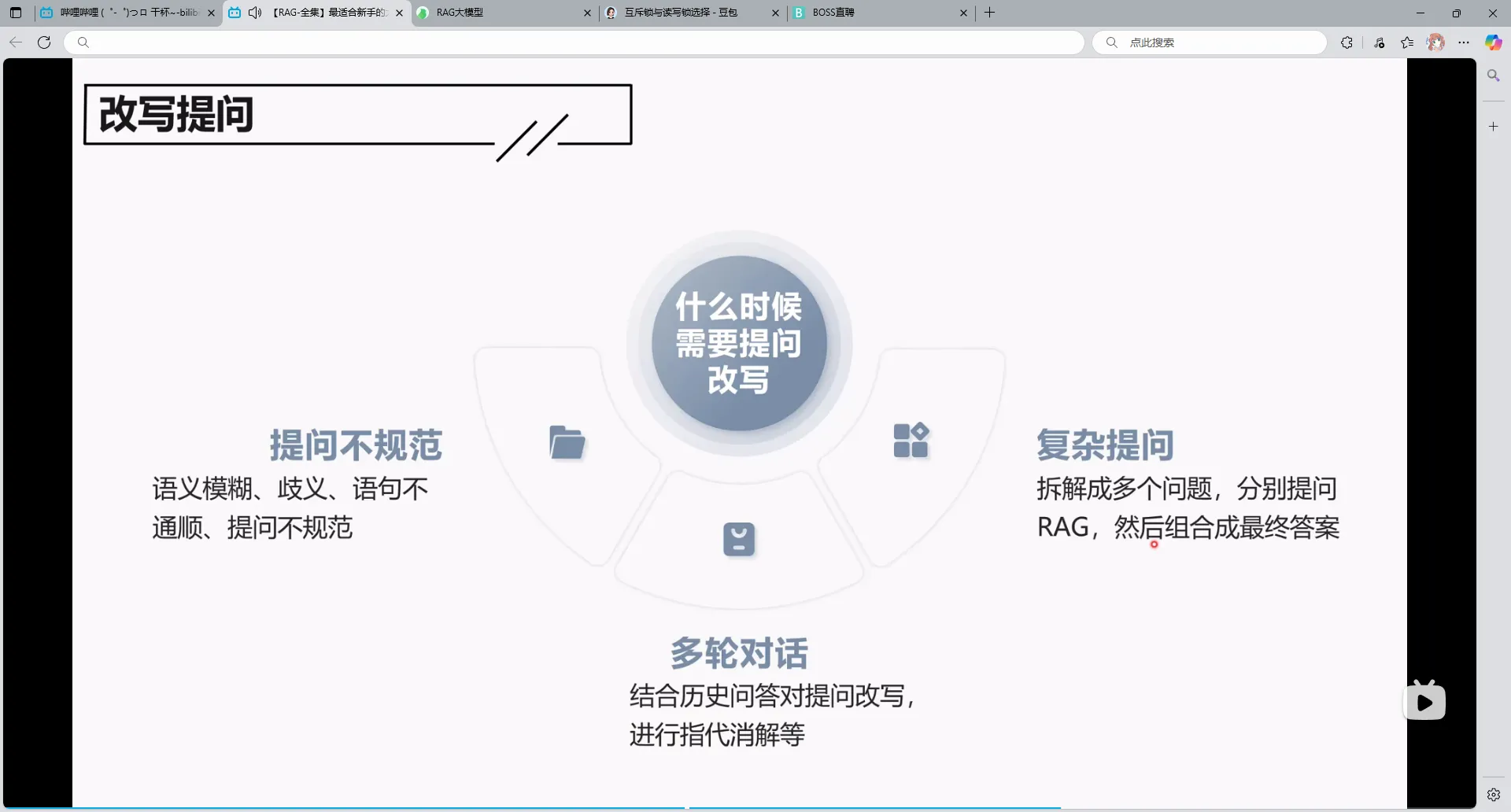Open sidebar settings gear

click(1493, 795)
